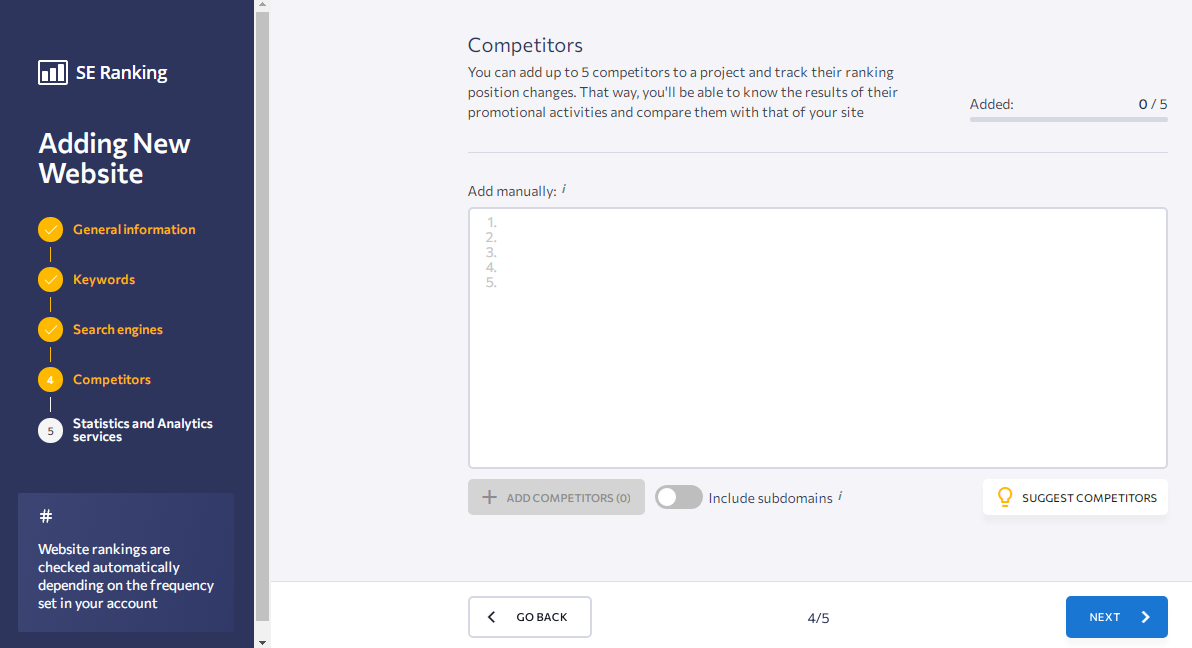Click the Add Competitors (0) button
Viewport: 1192px width, 648px height.
(556, 497)
